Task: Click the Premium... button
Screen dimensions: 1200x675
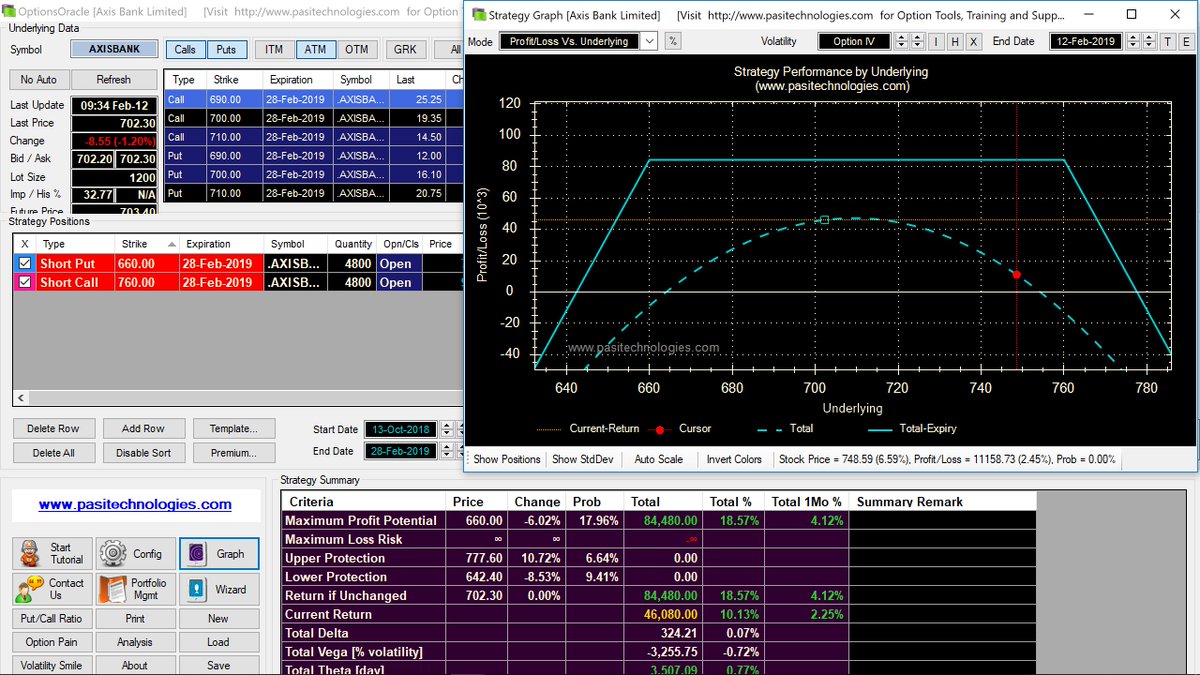Action: pos(233,452)
